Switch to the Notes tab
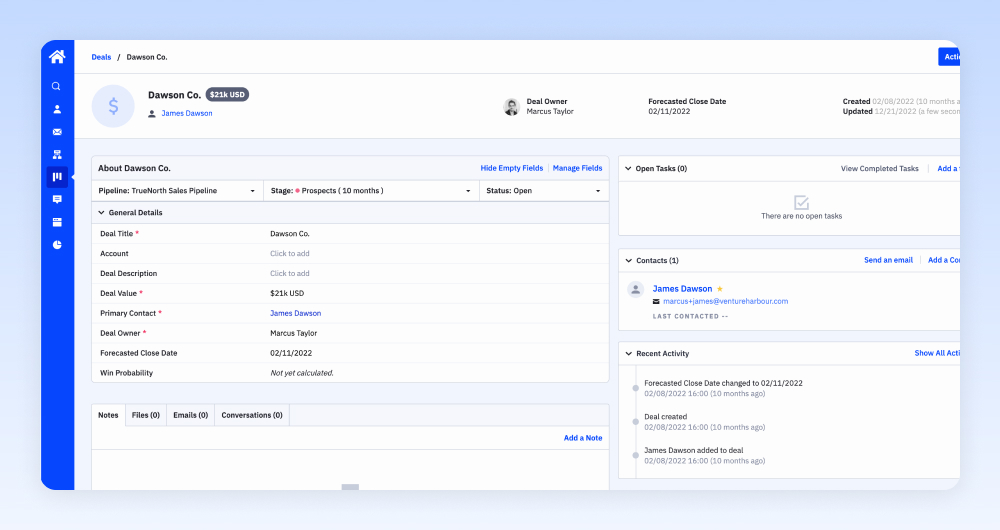This screenshot has width=1000, height=530. (x=108, y=415)
